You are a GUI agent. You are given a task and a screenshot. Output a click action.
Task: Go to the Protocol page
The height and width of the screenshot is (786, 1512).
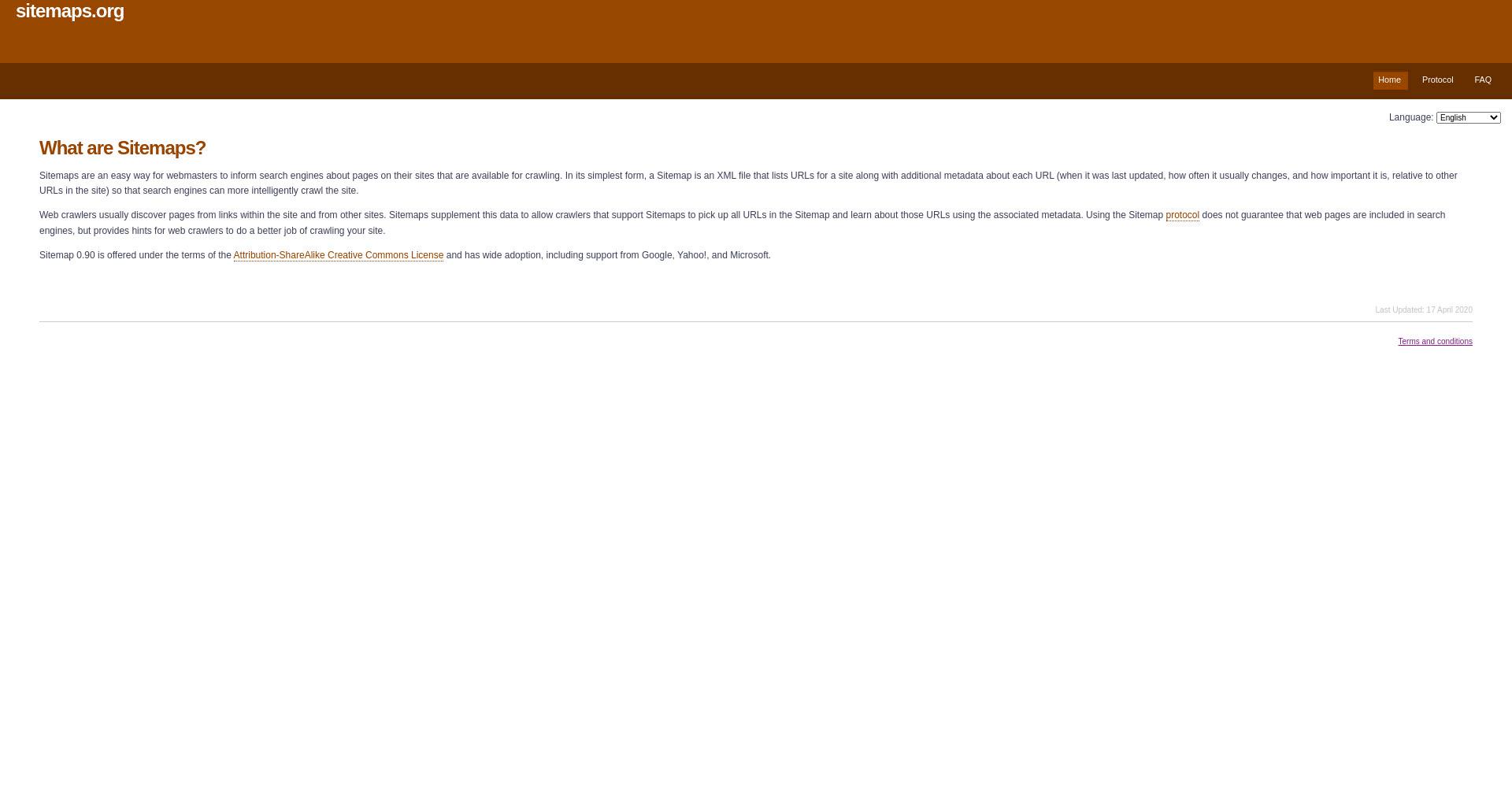[x=1437, y=80]
